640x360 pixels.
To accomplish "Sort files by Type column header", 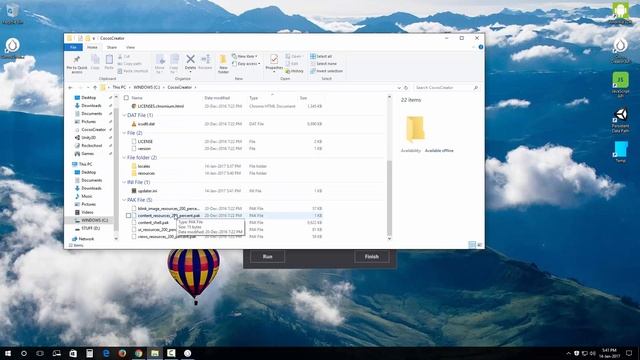I will tap(254, 98).
